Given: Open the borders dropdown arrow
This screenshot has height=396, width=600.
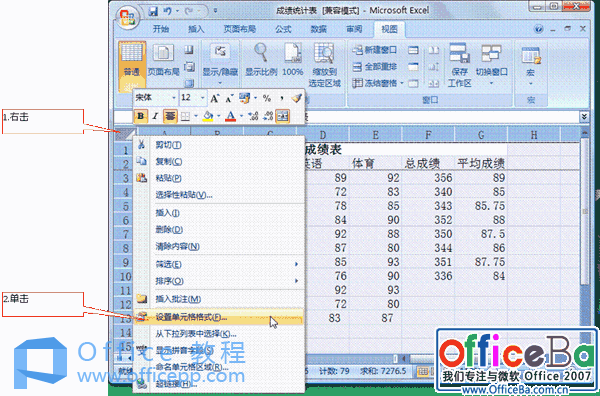Looking at the screenshot, I should click(196, 116).
